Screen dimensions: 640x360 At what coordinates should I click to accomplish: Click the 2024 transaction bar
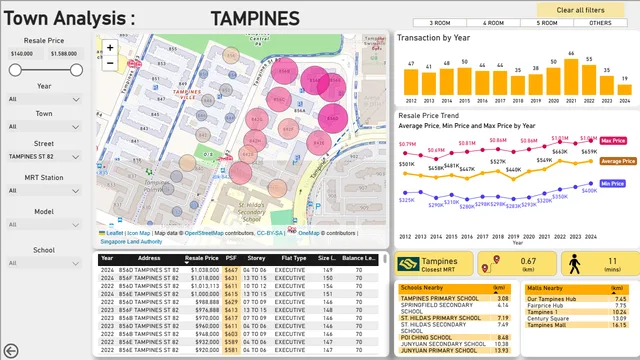pos(624,90)
